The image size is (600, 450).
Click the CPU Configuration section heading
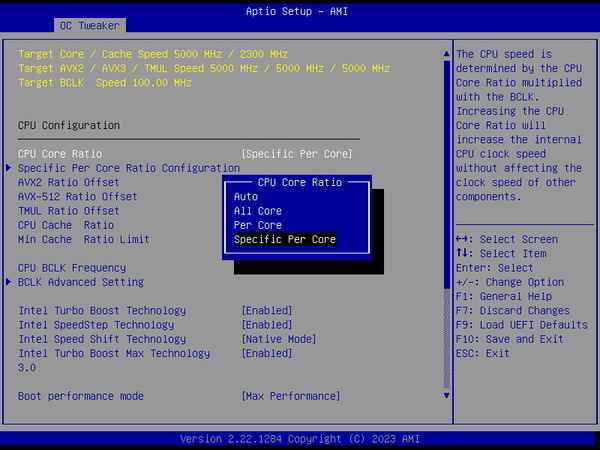69,126
